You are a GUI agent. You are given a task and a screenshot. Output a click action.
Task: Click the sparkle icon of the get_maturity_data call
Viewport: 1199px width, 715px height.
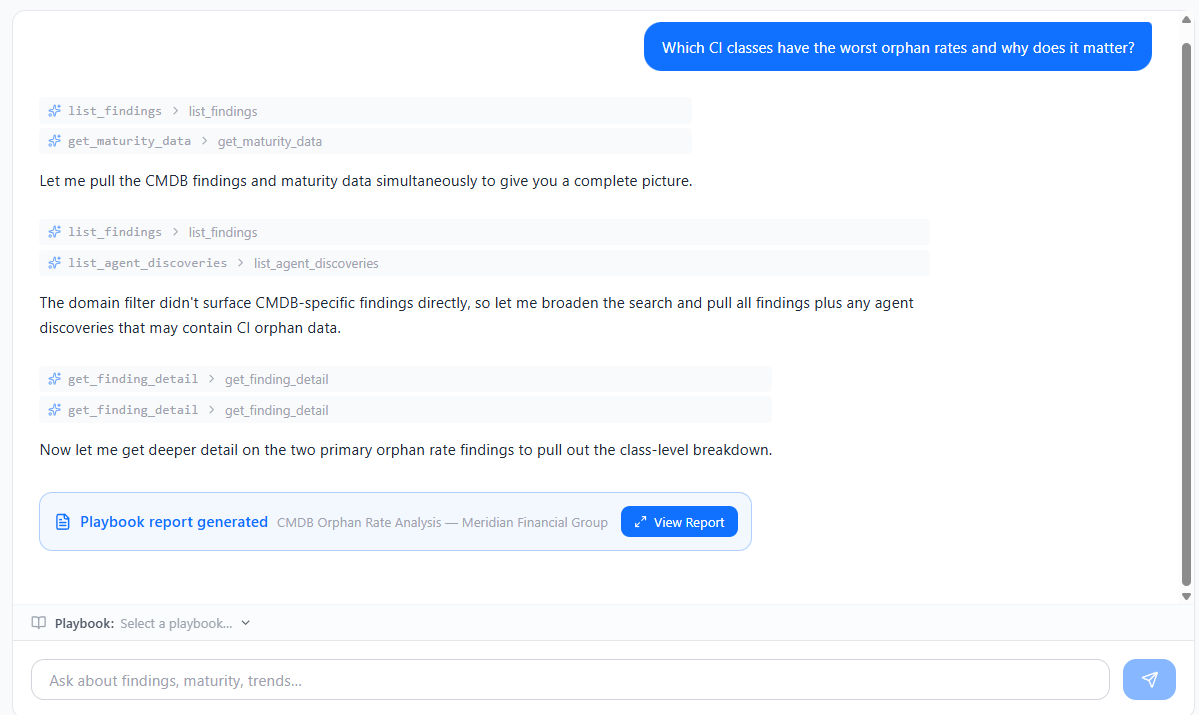(x=55, y=141)
